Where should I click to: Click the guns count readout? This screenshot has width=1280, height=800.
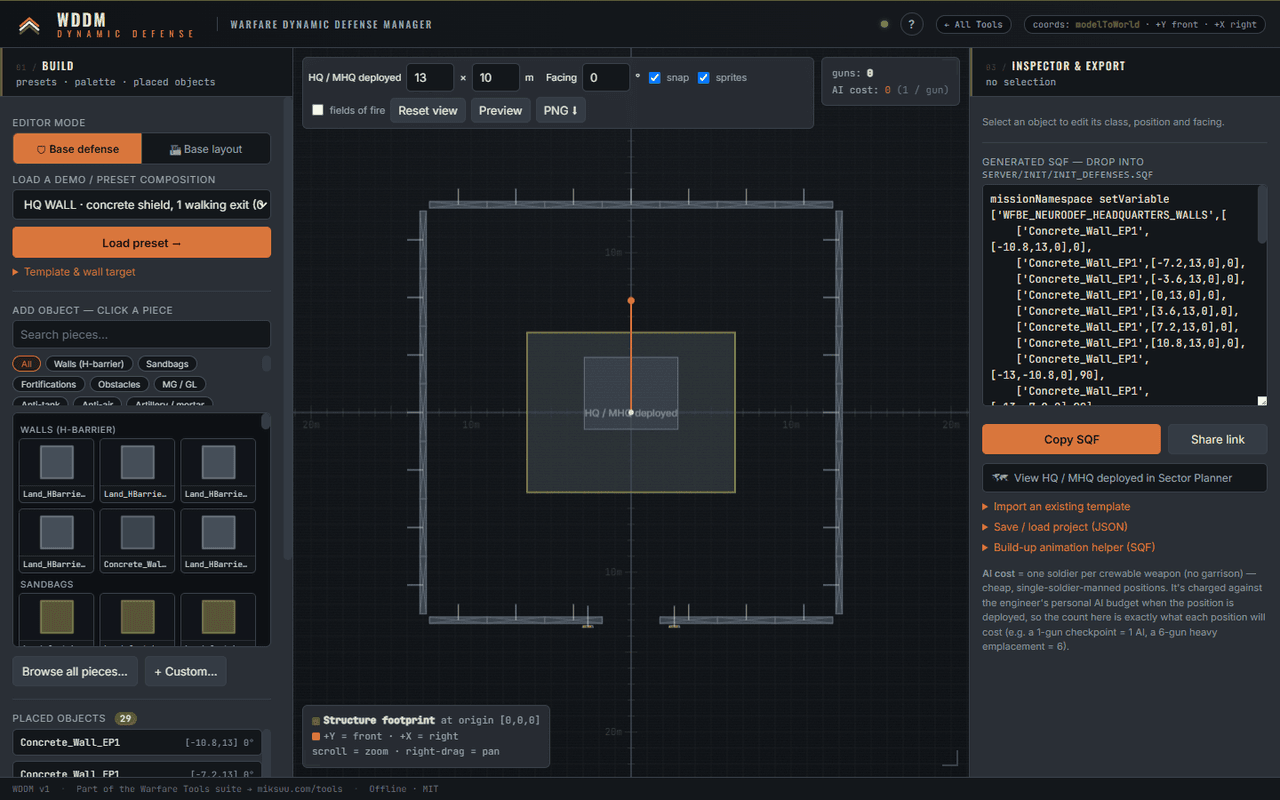pyautogui.click(x=853, y=73)
